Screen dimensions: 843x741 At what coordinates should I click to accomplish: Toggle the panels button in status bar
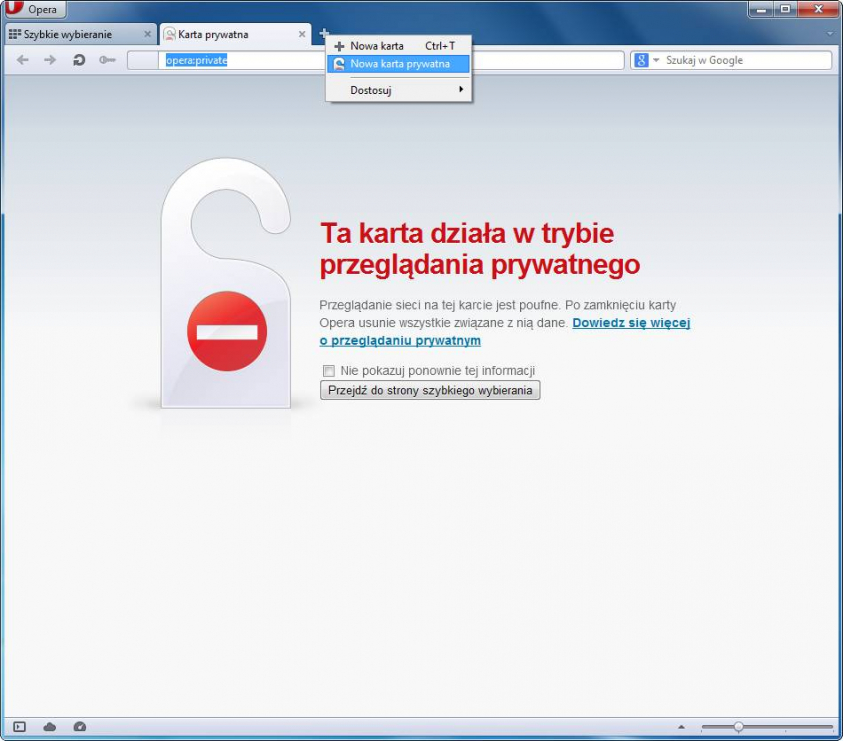coord(20,727)
